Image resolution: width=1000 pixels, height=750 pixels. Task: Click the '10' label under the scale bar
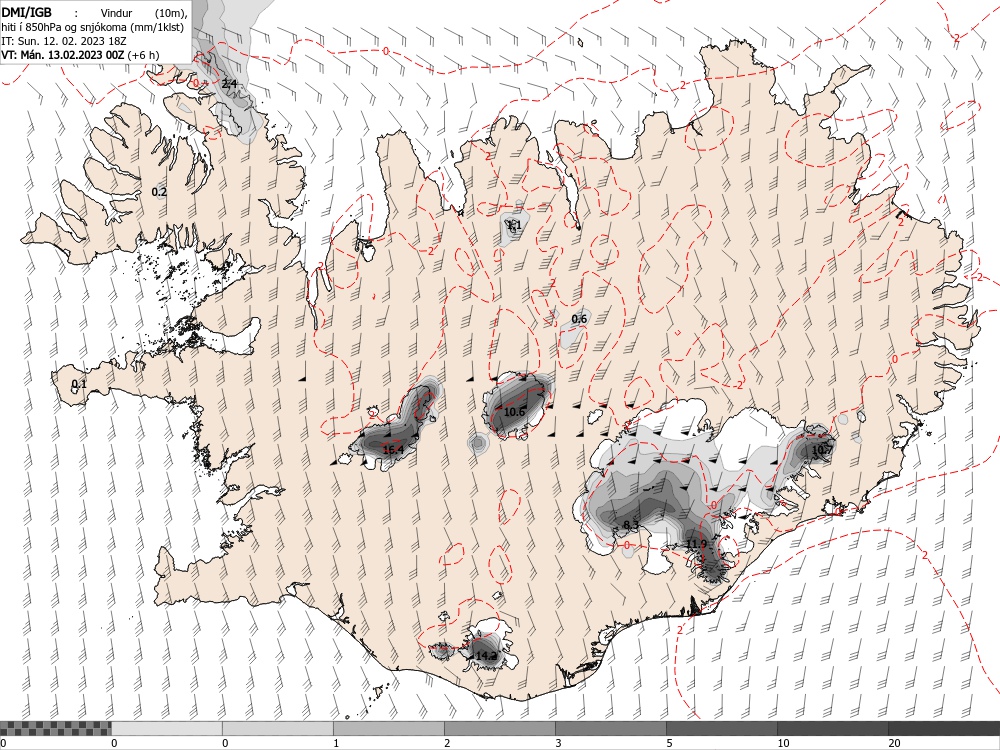click(783, 743)
